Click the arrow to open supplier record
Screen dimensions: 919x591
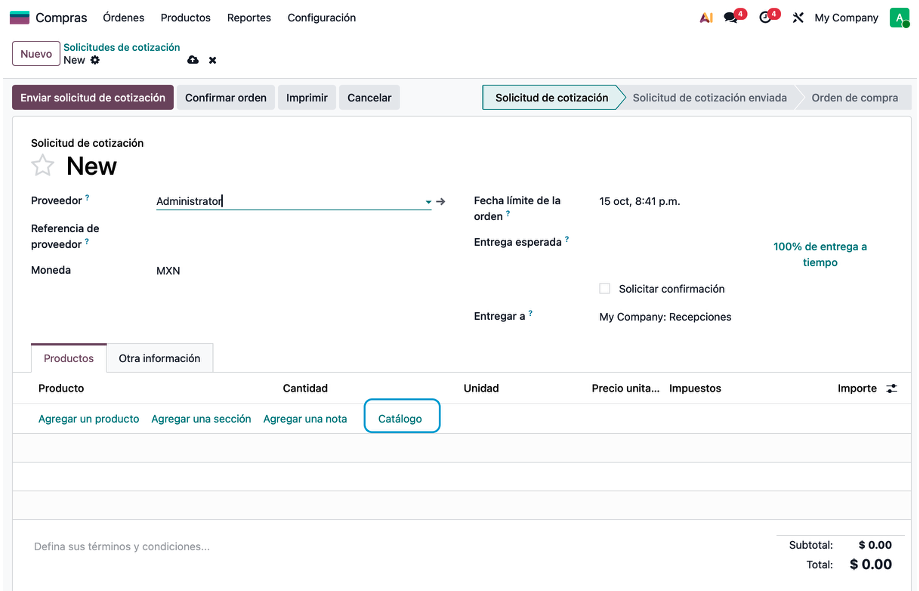pos(440,201)
